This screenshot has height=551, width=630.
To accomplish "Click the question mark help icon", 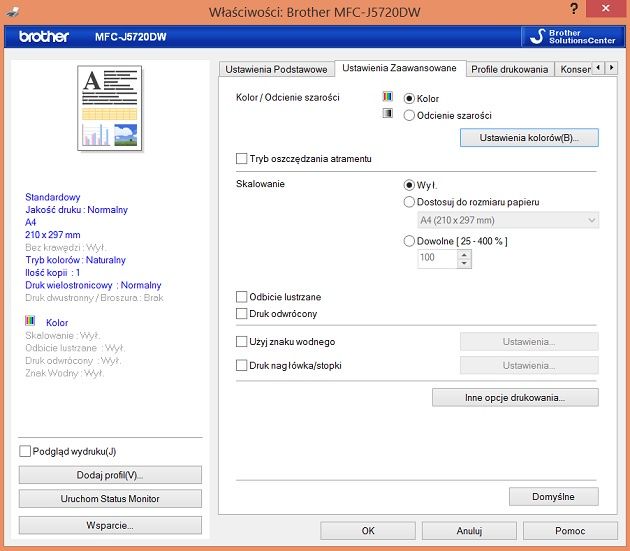I will click(x=574, y=8).
